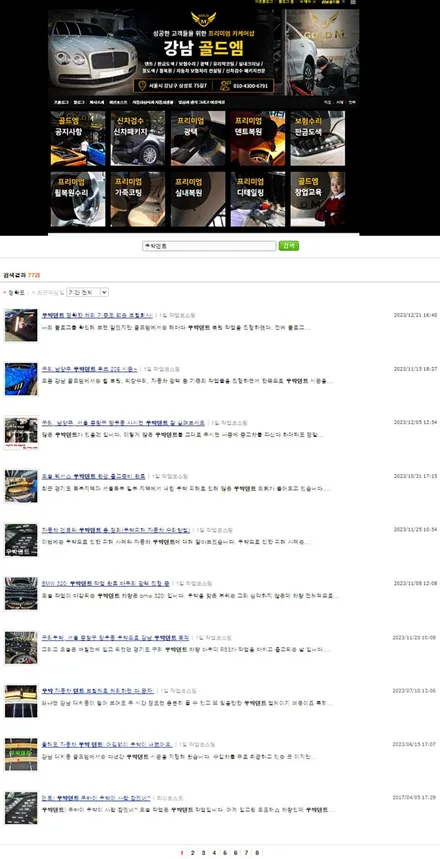Go to results page 2
This screenshot has height=859, width=440.
[x=192, y=852]
